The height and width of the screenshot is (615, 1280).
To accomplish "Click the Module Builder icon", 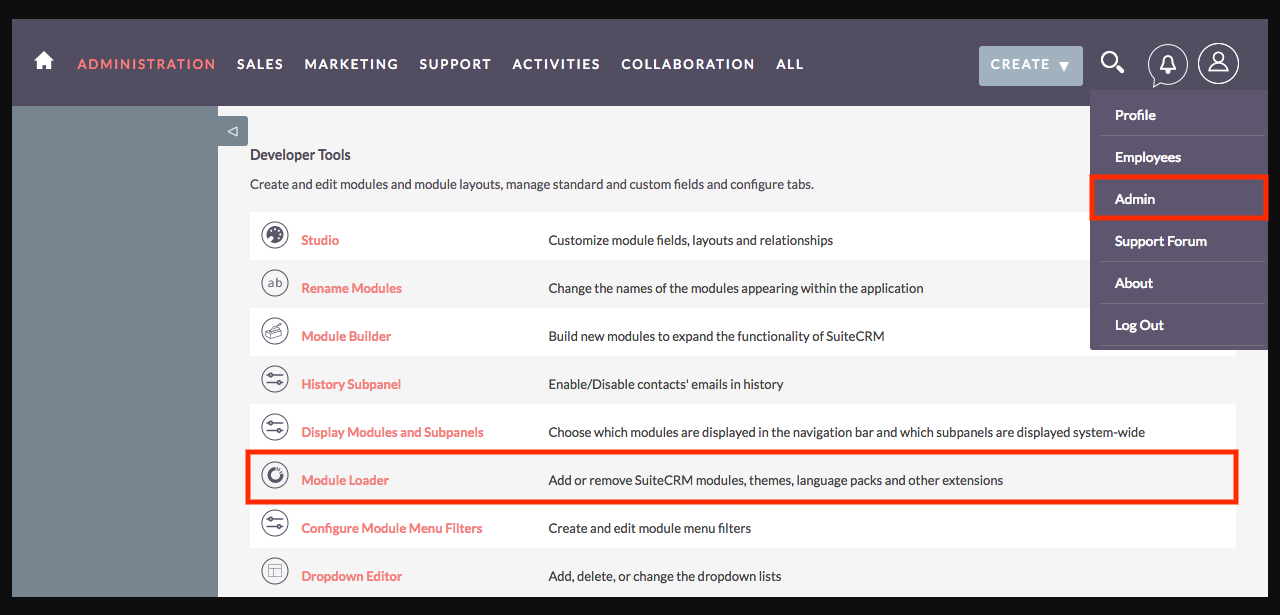I will (x=274, y=332).
